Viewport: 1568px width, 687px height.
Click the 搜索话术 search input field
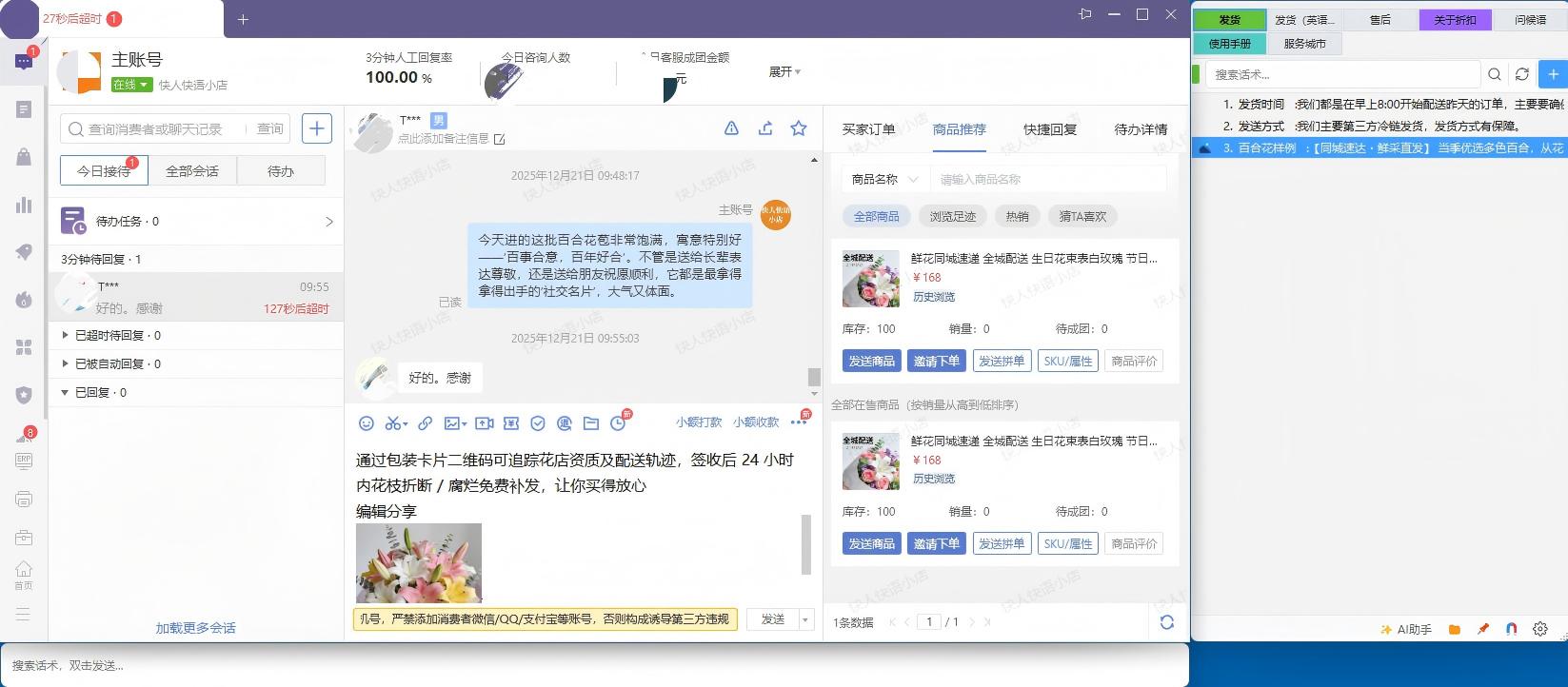pyautogui.click(x=1342, y=74)
